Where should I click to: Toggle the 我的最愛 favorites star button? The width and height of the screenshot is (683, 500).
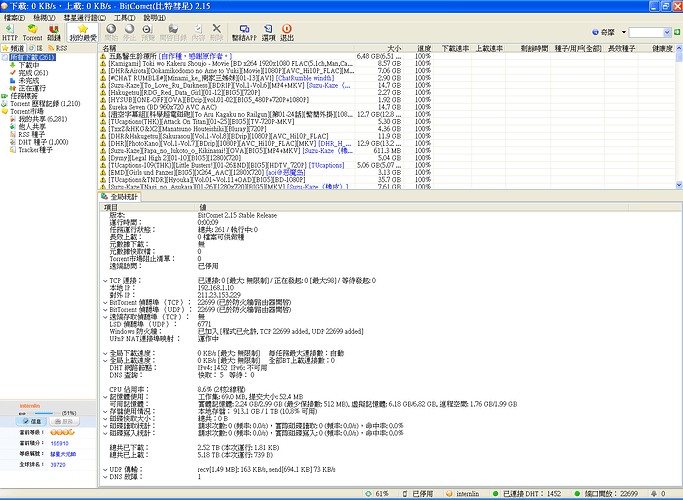pyautogui.click(x=83, y=33)
